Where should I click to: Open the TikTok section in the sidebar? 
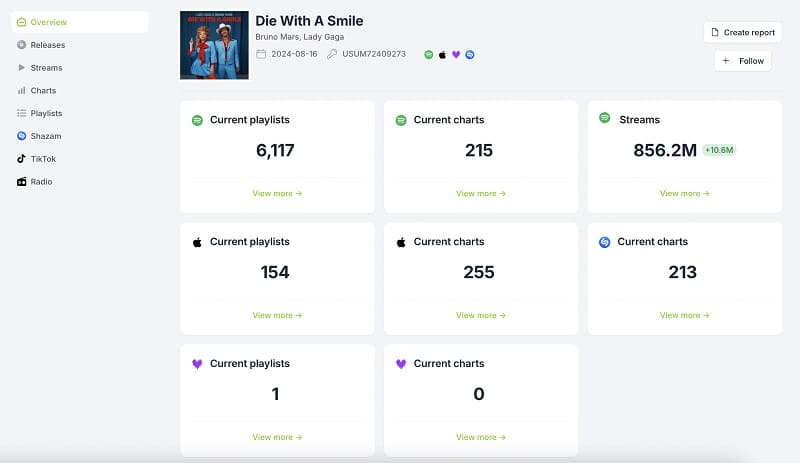pos(43,159)
